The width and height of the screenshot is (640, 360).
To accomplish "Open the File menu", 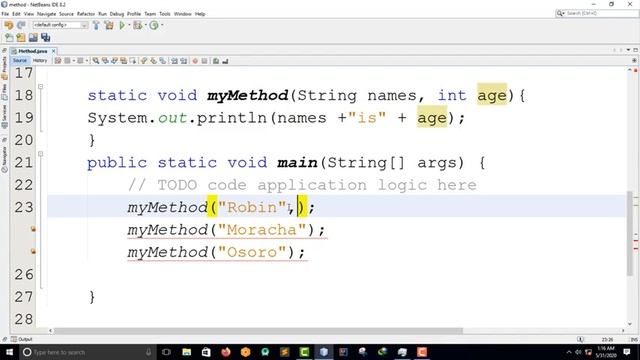I will (5, 14).
